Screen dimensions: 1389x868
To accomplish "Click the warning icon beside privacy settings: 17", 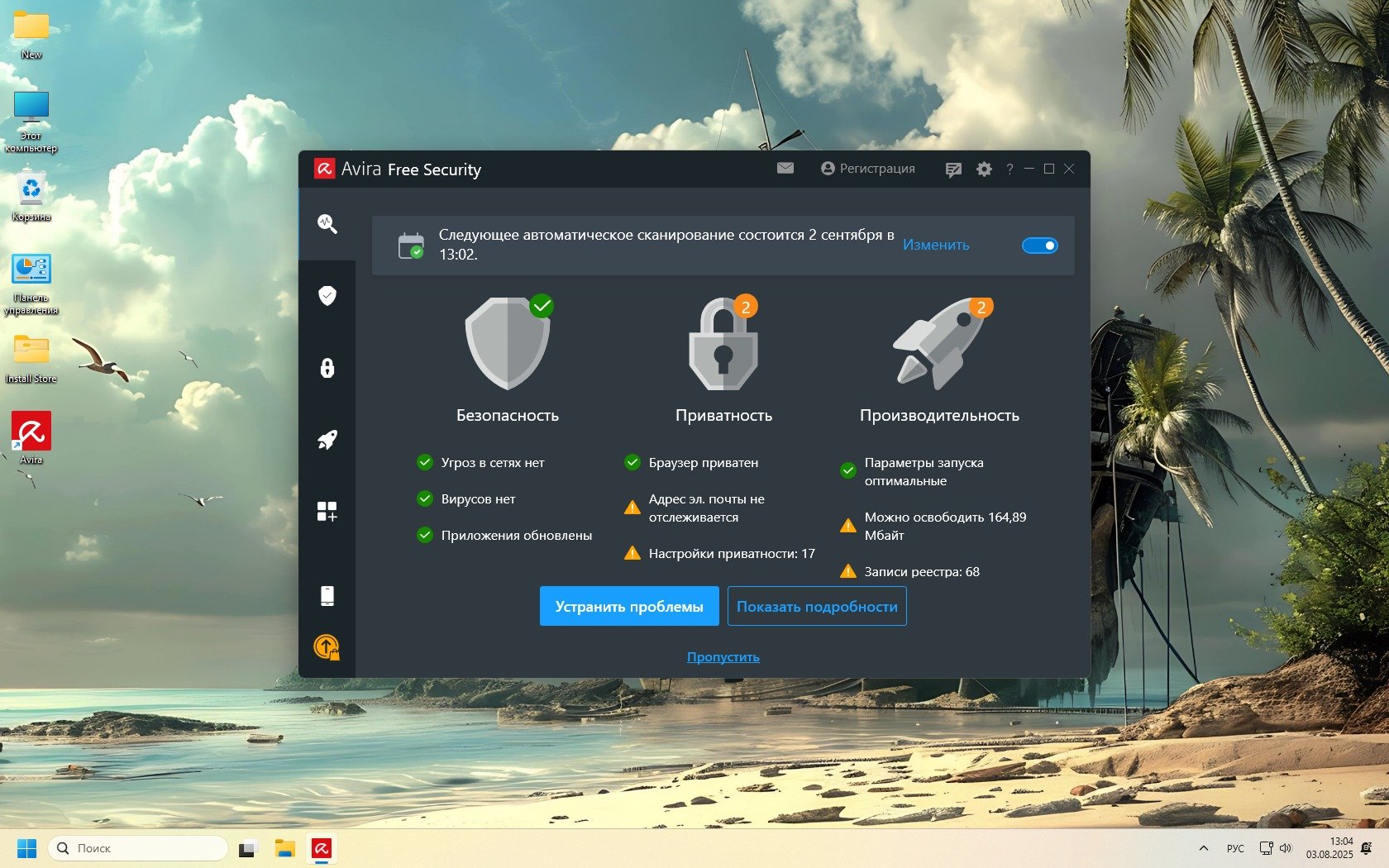I will [x=632, y=553].
